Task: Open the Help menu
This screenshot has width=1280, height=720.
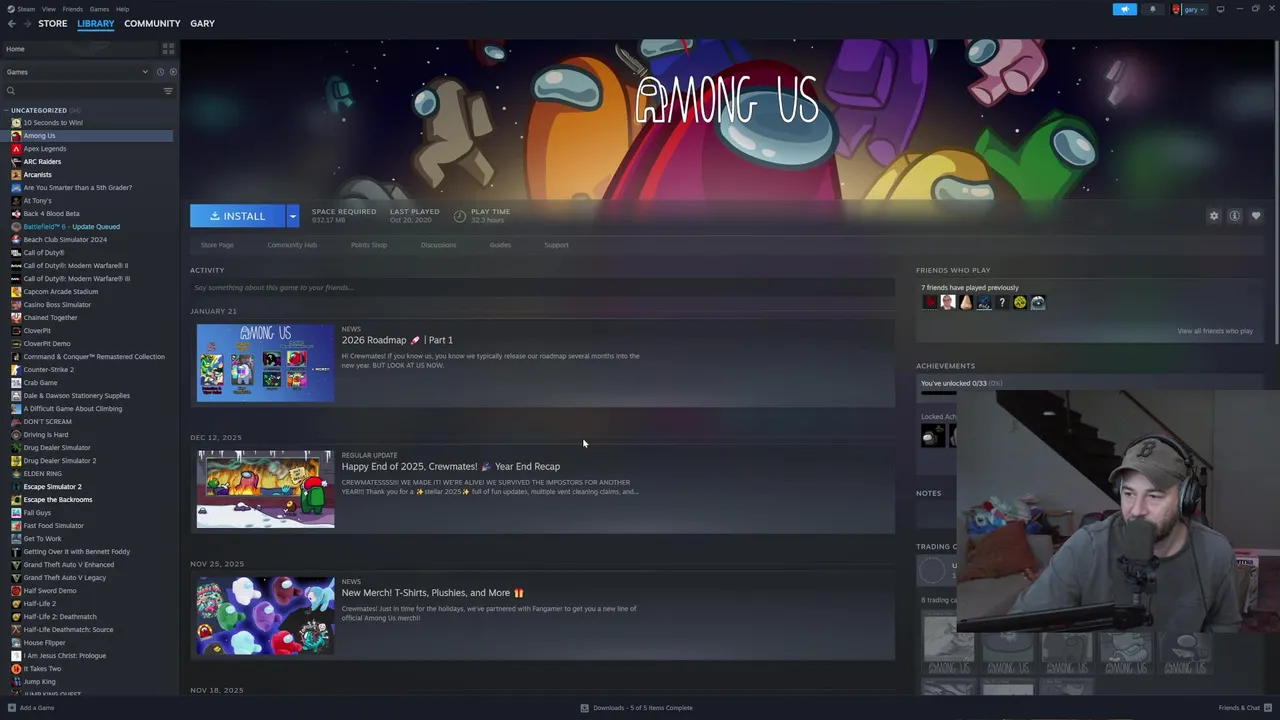Action: click(x=122, y=9)
